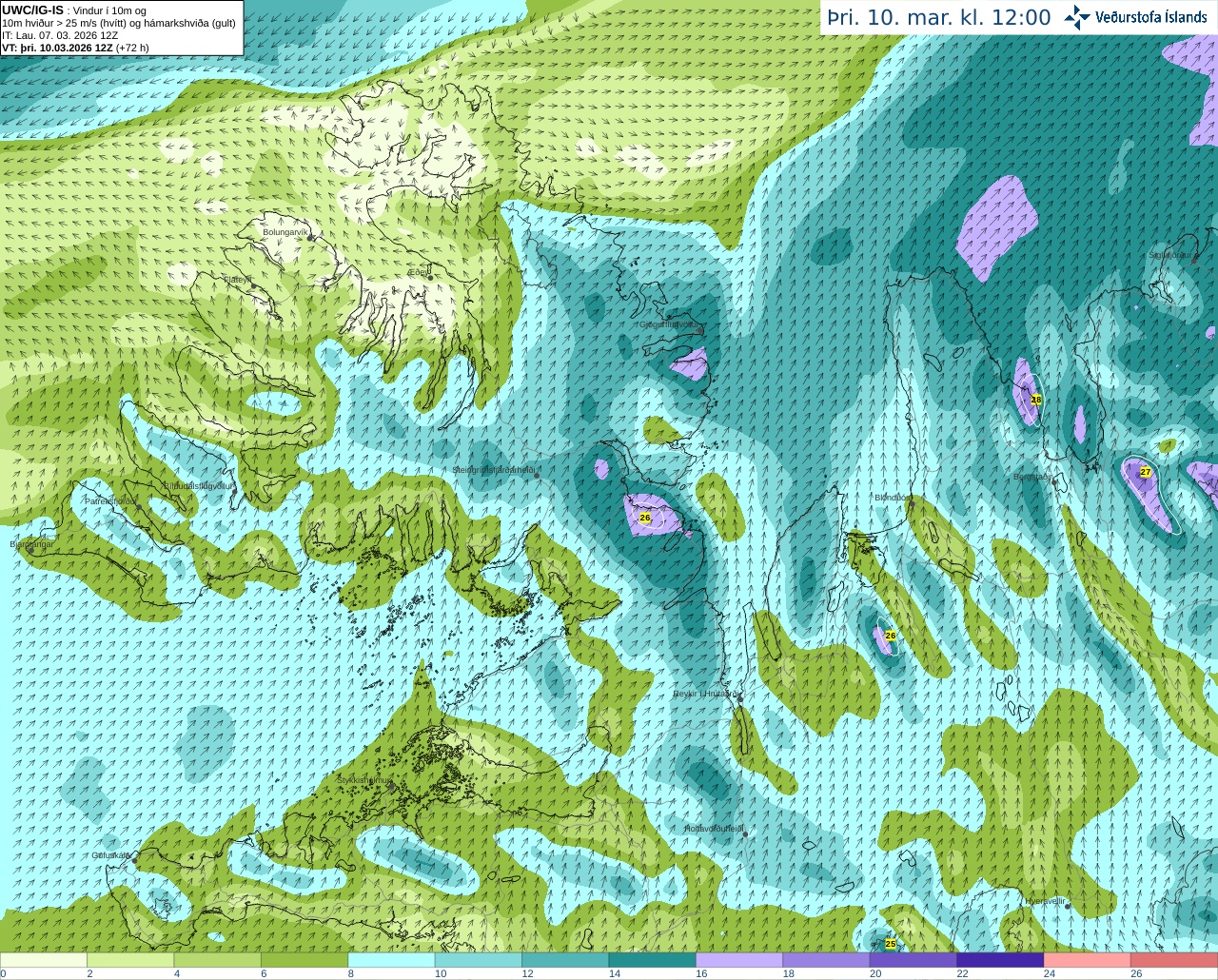This screenshot has height=980, width=1218.
Task: Click the Blönduós station dot
Action: point(911,504)
